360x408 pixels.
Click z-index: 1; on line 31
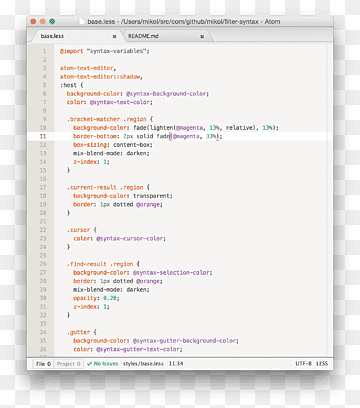91,307
